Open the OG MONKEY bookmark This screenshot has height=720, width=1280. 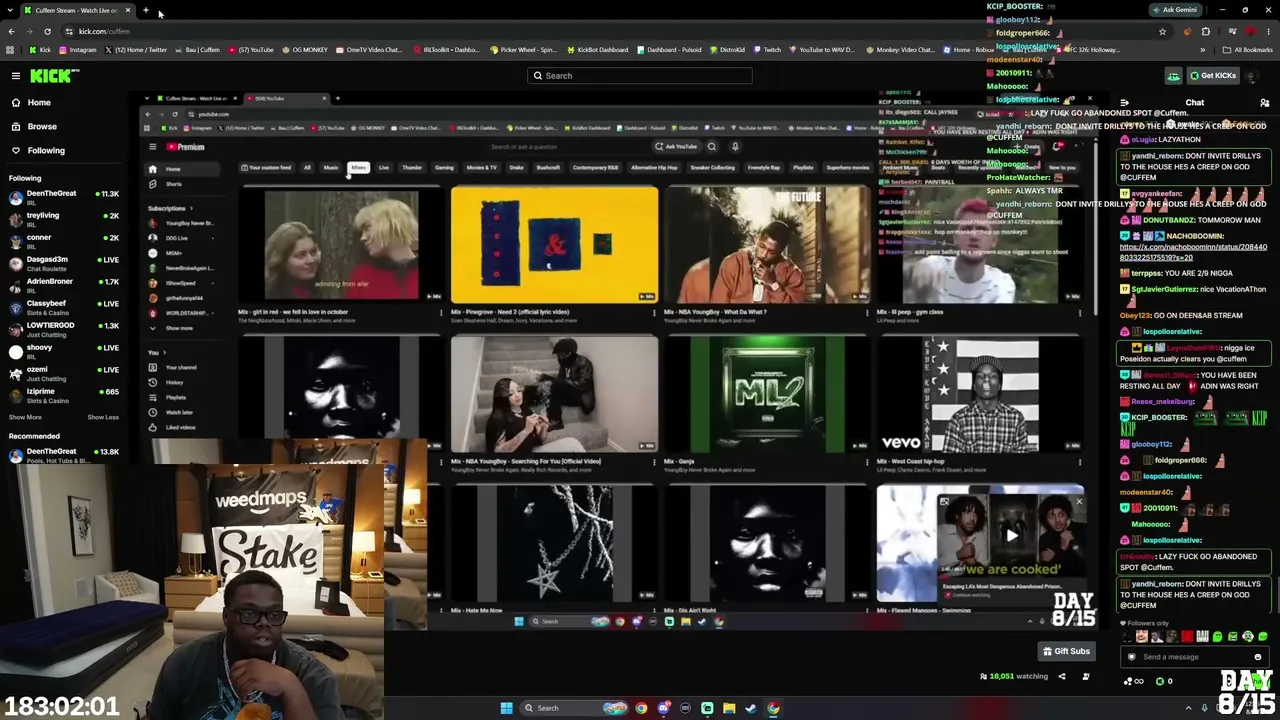pyautogui.click(x=306, y=50)
